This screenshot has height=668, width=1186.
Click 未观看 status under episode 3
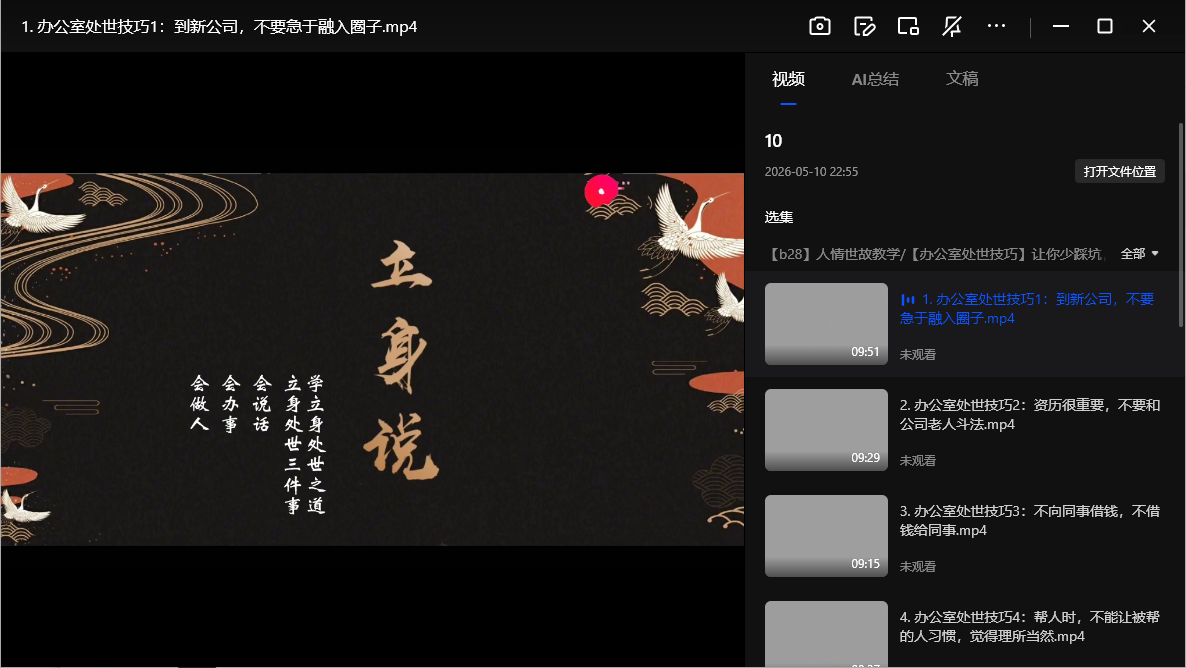coord(917,567)
